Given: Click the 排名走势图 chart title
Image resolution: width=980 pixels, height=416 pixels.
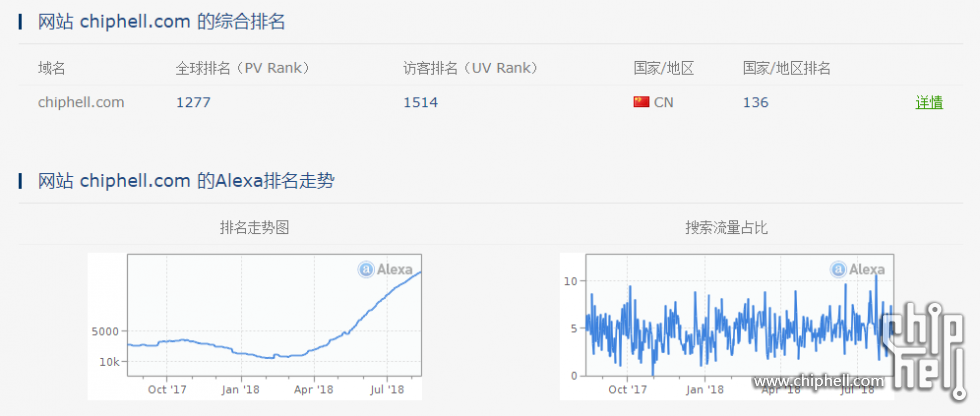Looking at the screenshot, I should (x=254, y=228).
